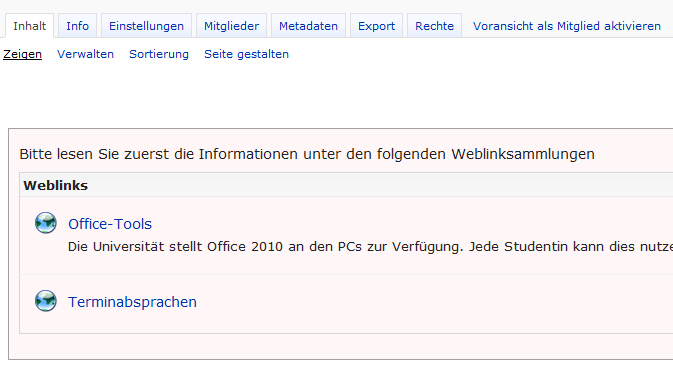This screenshot has height=376, width=673.
Task: Open the Export tab
Action: click(376, 26)
